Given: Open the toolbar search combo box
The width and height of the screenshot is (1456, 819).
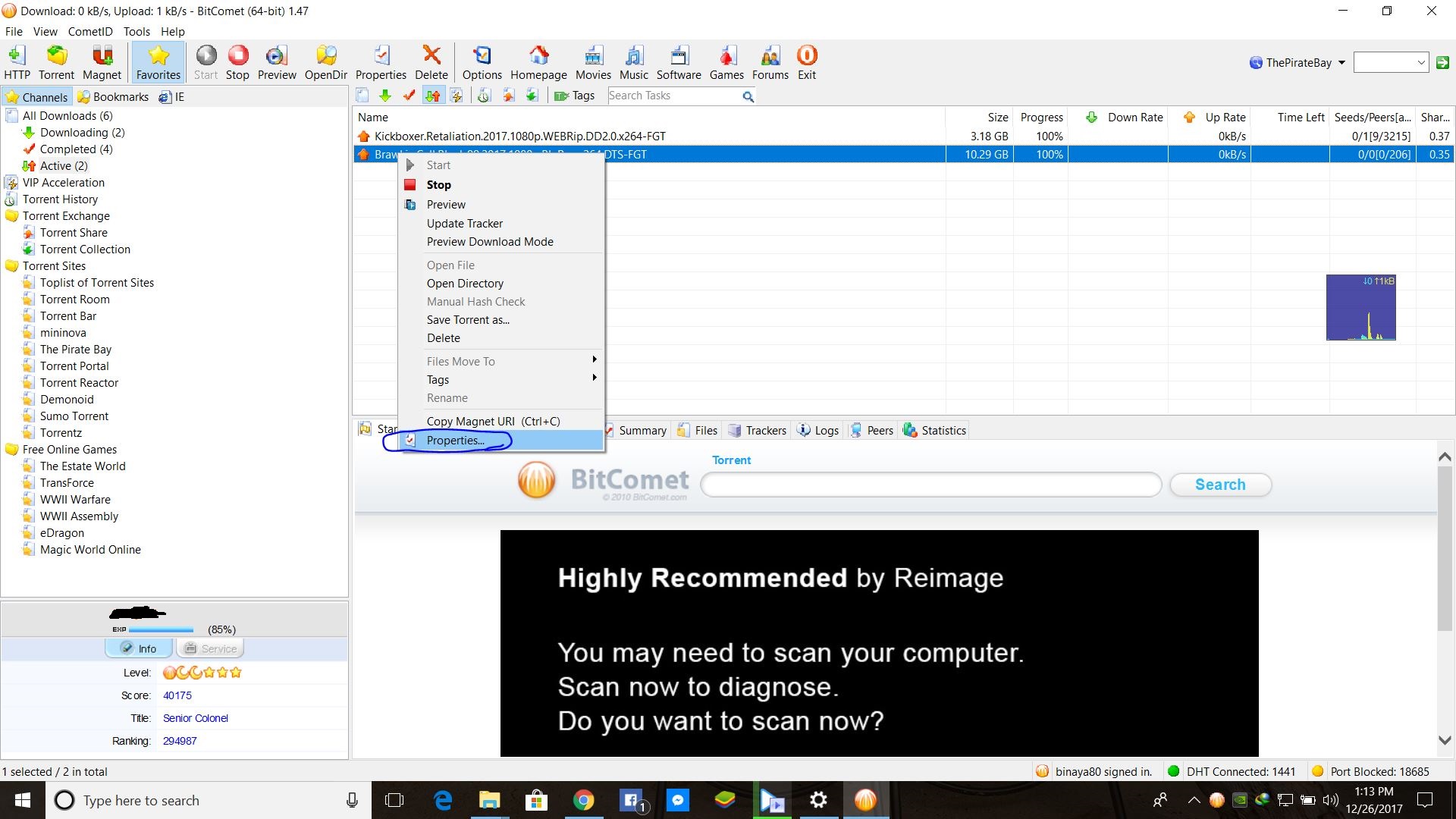Looking at the screenshot, I should click(x=1391, y=63).
